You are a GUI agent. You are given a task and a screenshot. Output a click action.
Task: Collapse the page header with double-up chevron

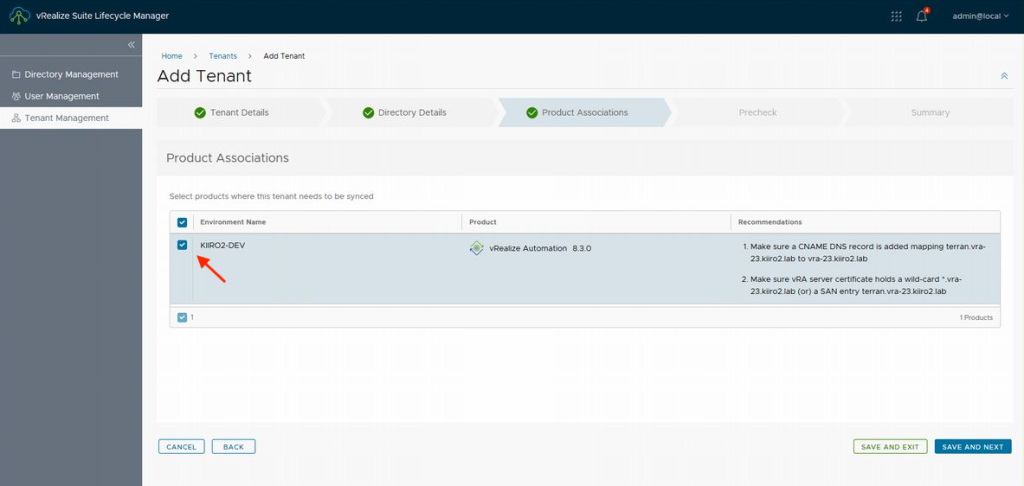[x=1004, y=76]
